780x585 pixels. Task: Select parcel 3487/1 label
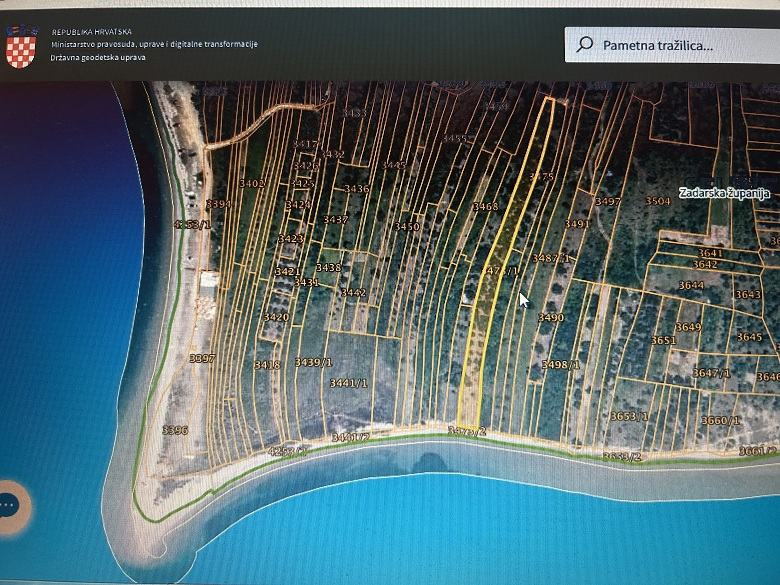pyautogui.click(x=551, y=258)
